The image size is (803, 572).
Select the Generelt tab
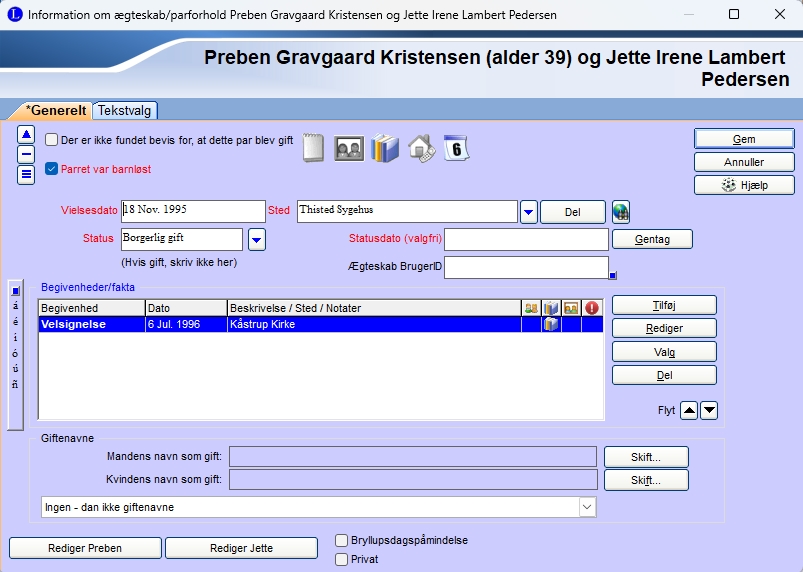pyautogui.click(x=55, y=111)
